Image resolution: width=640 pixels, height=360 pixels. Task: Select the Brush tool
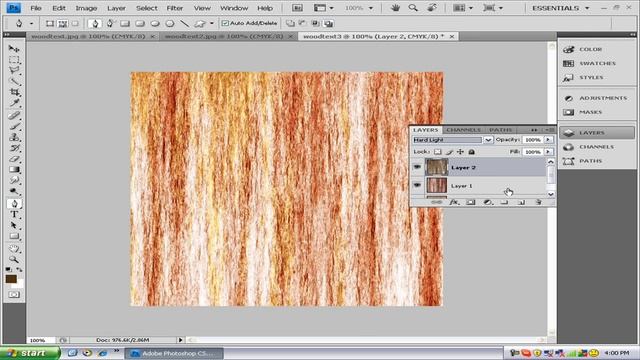(x=14, y=127)
